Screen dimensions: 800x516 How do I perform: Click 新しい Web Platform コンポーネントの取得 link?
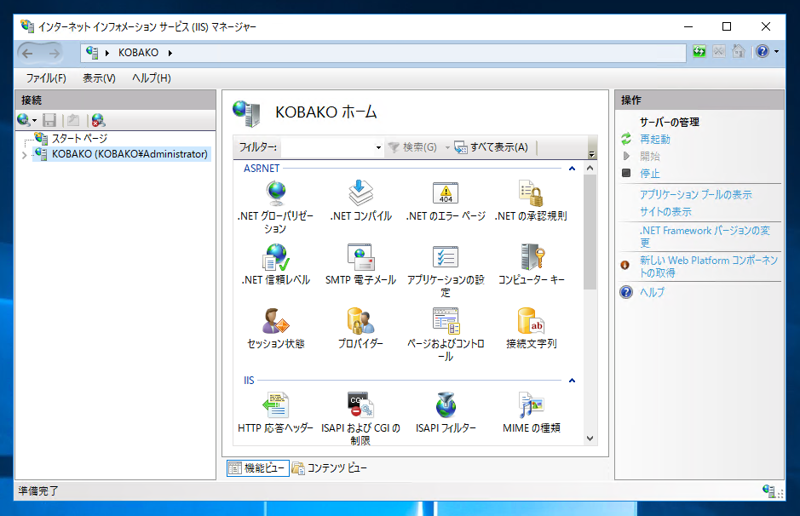709,266
